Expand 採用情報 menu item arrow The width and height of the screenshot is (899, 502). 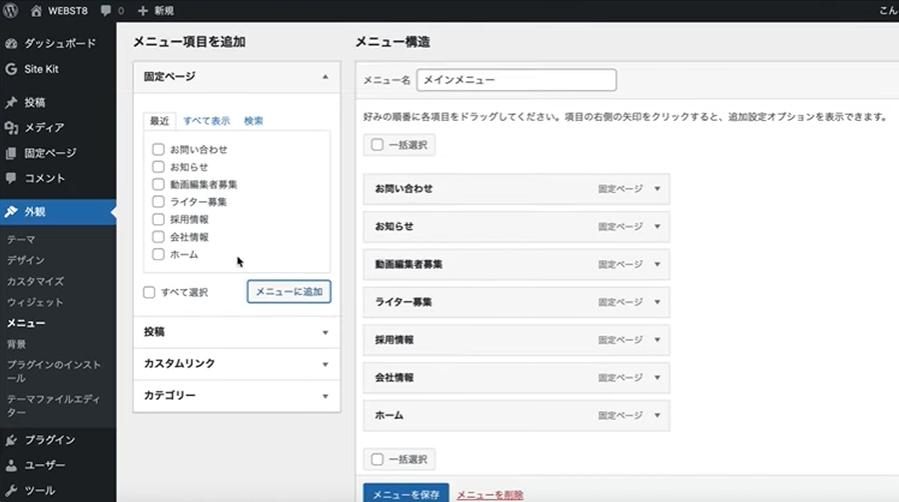pyautogui.click(x=657, y=340)
